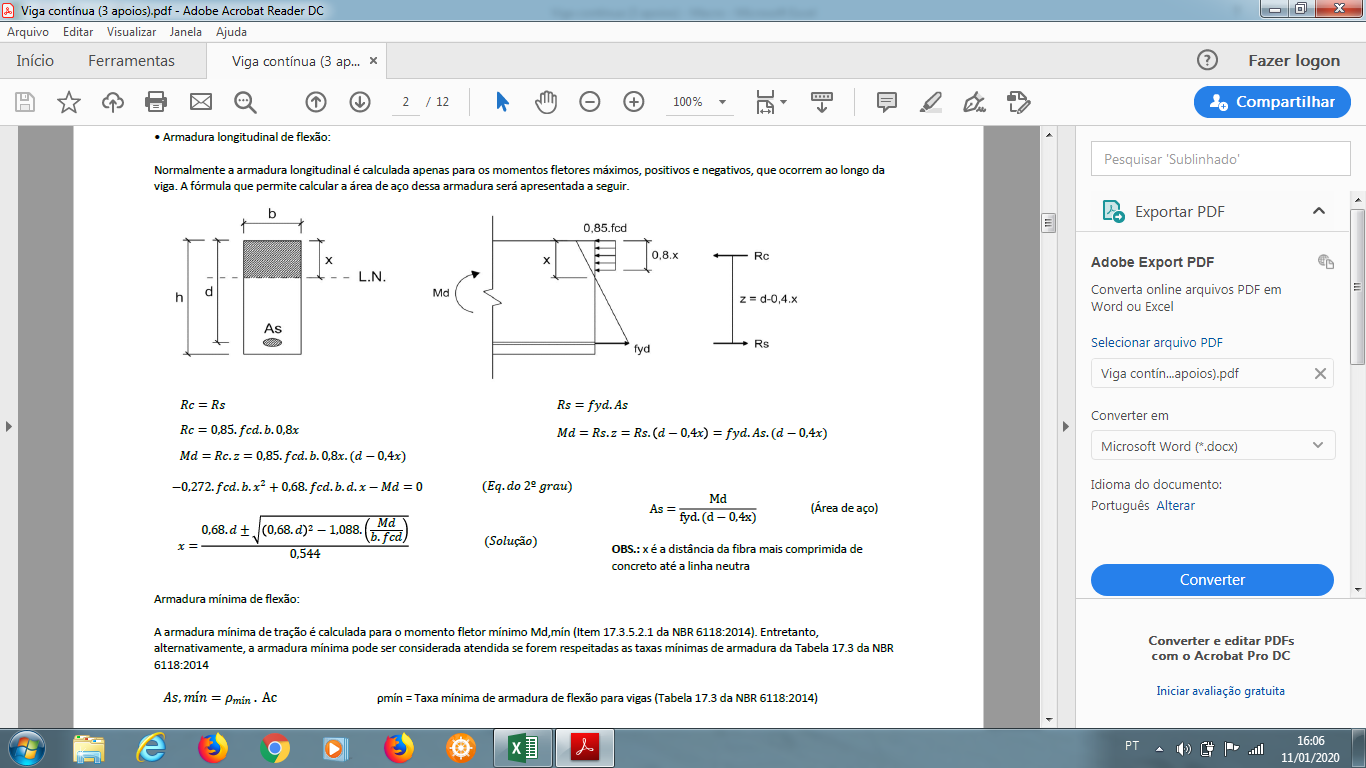Open the add comment tool

pyautogui.click(x=886, y=102)
